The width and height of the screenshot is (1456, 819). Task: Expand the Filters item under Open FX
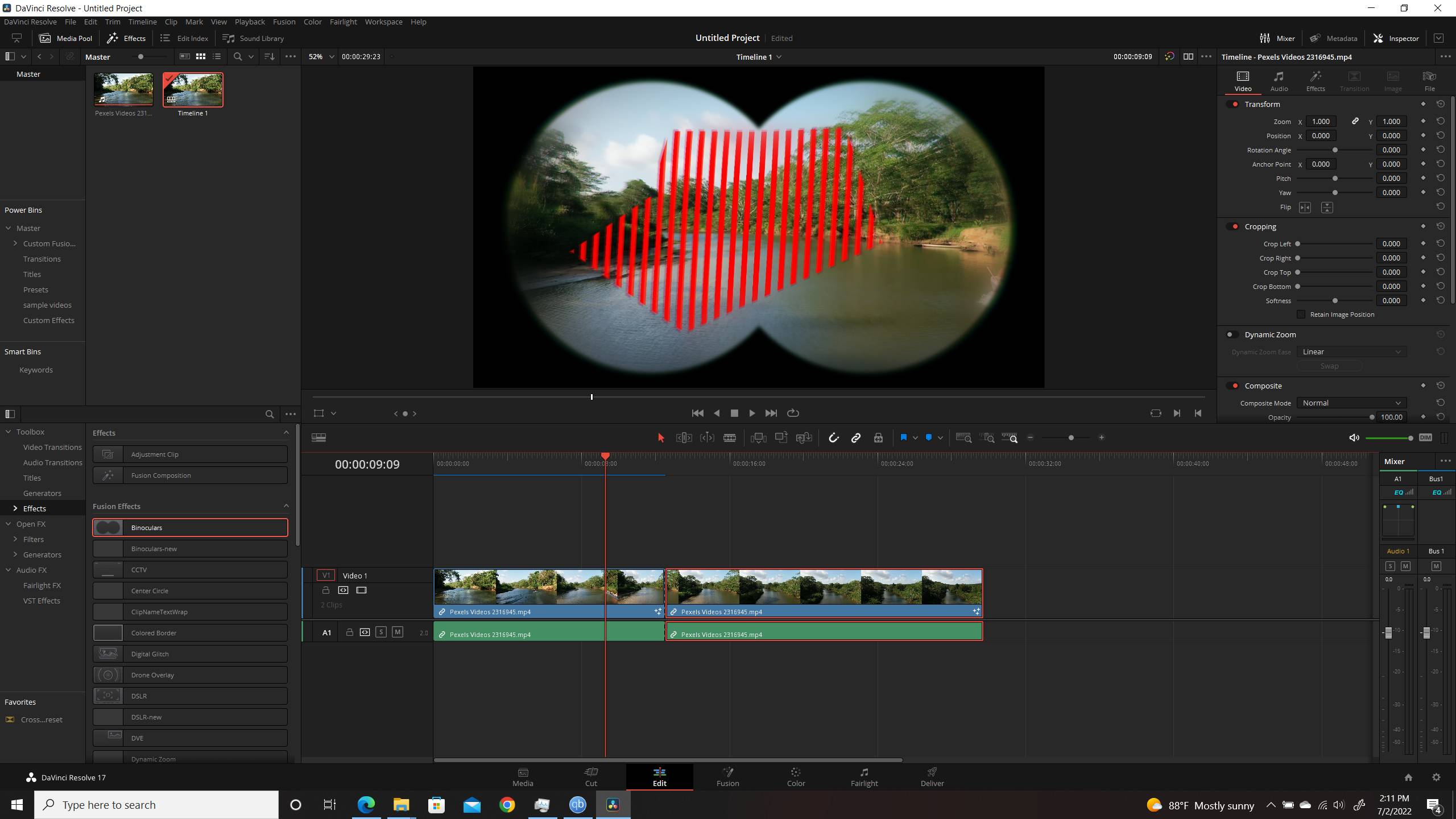(15, 539)
